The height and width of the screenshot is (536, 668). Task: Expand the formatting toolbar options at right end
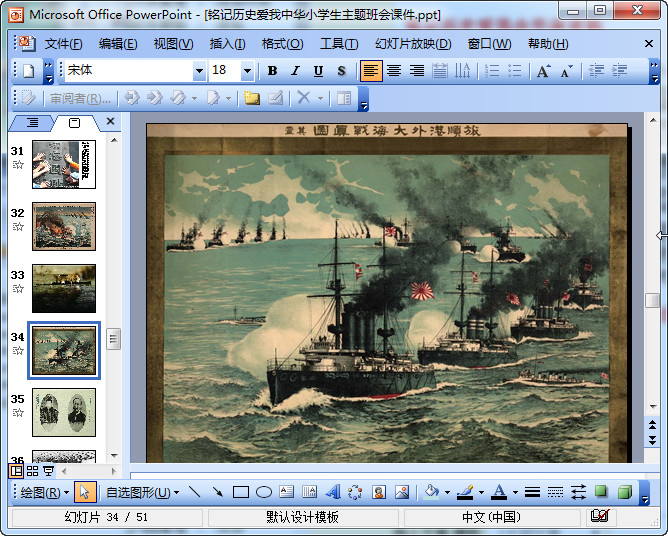(654, 71)
